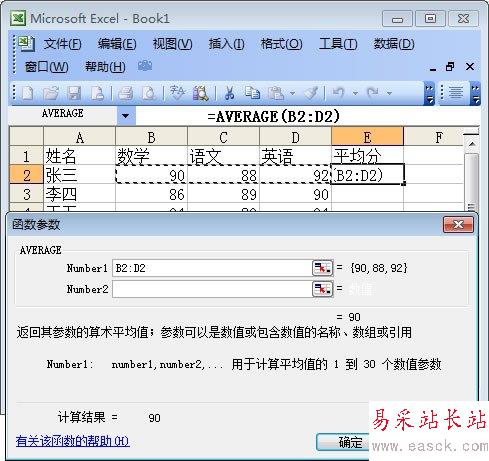Click the Excel workbook icon beside File menu

coord(26,44)
